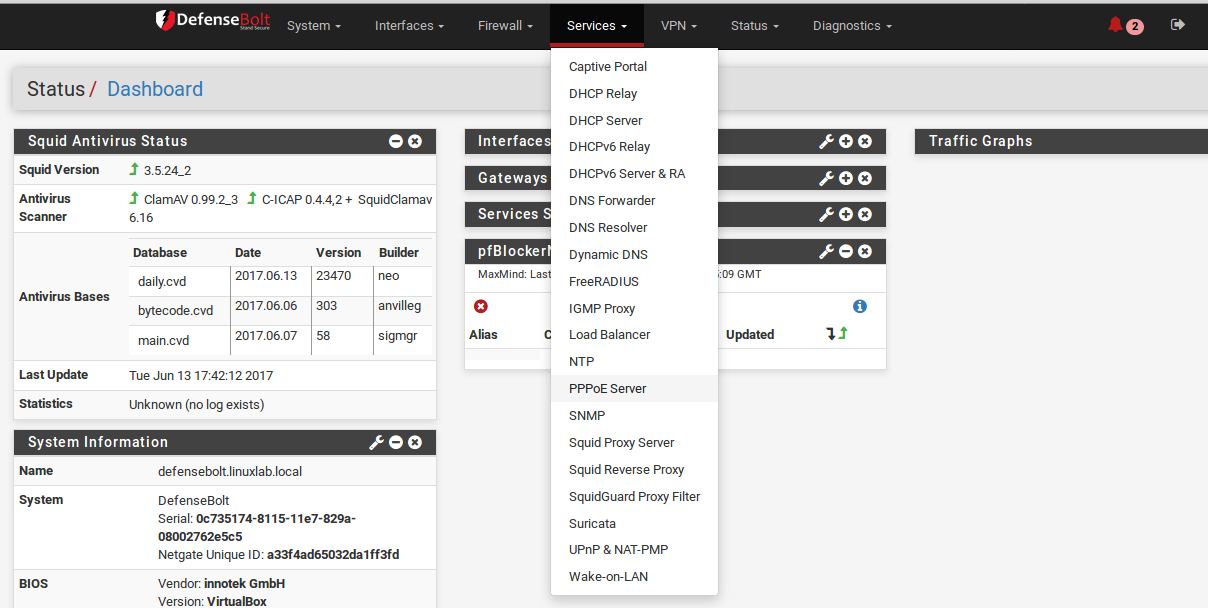The height and width of the screenshot is (608, 1208).
Task: Open the Interfaces dropdown menu
Action: click(409, 25)
